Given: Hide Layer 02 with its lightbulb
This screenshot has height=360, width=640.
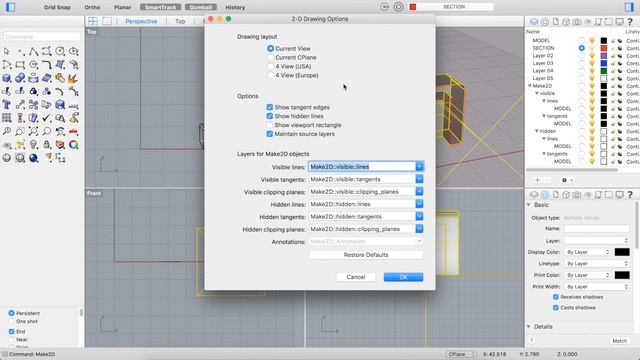Looking at the screenshot, I should (592, 56).
